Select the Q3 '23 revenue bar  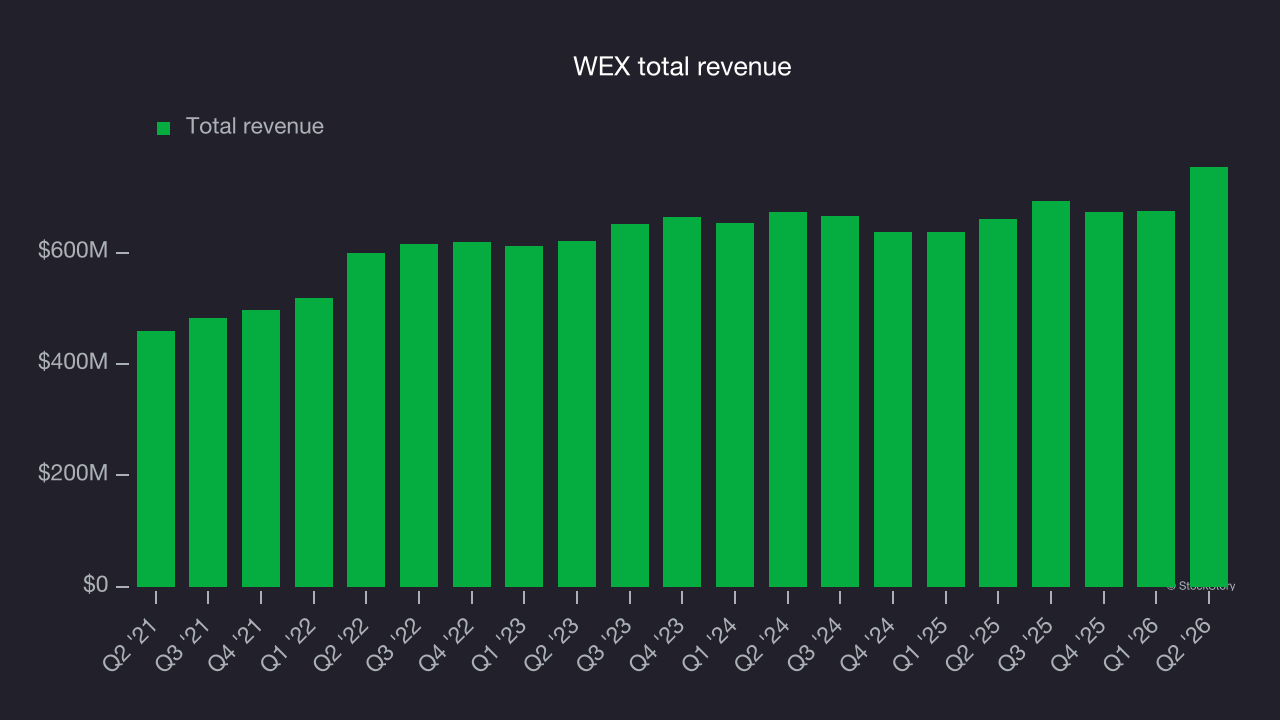tap(630, 405)
